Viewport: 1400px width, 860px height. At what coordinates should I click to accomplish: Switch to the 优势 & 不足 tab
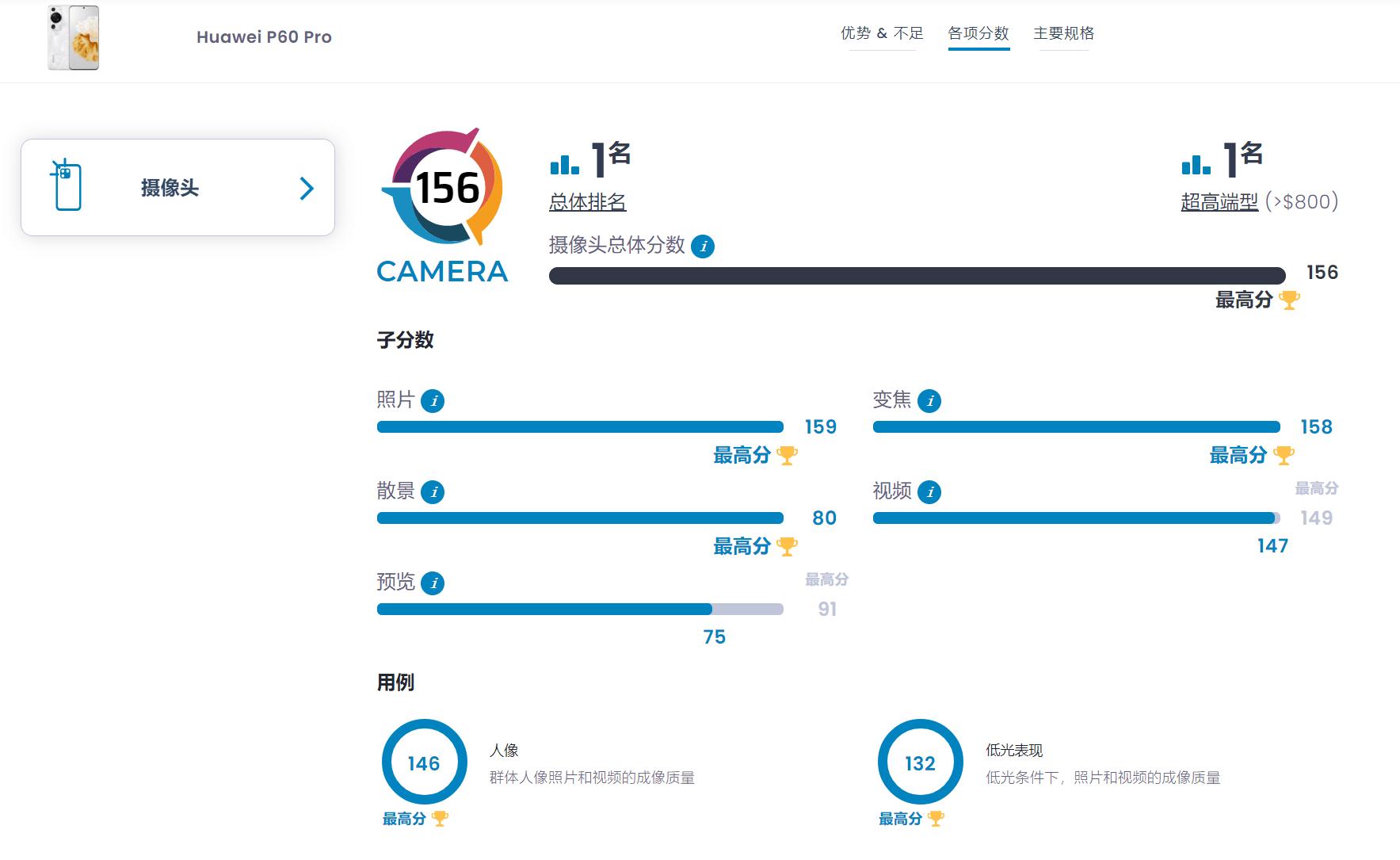(x=882, y=34)
